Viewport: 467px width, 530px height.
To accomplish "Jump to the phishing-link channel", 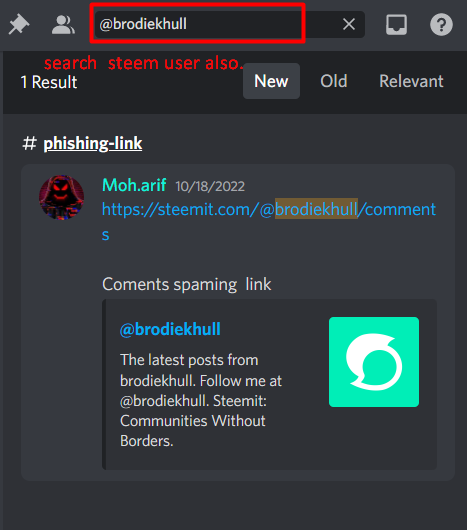I will click(x=93, y=143).
